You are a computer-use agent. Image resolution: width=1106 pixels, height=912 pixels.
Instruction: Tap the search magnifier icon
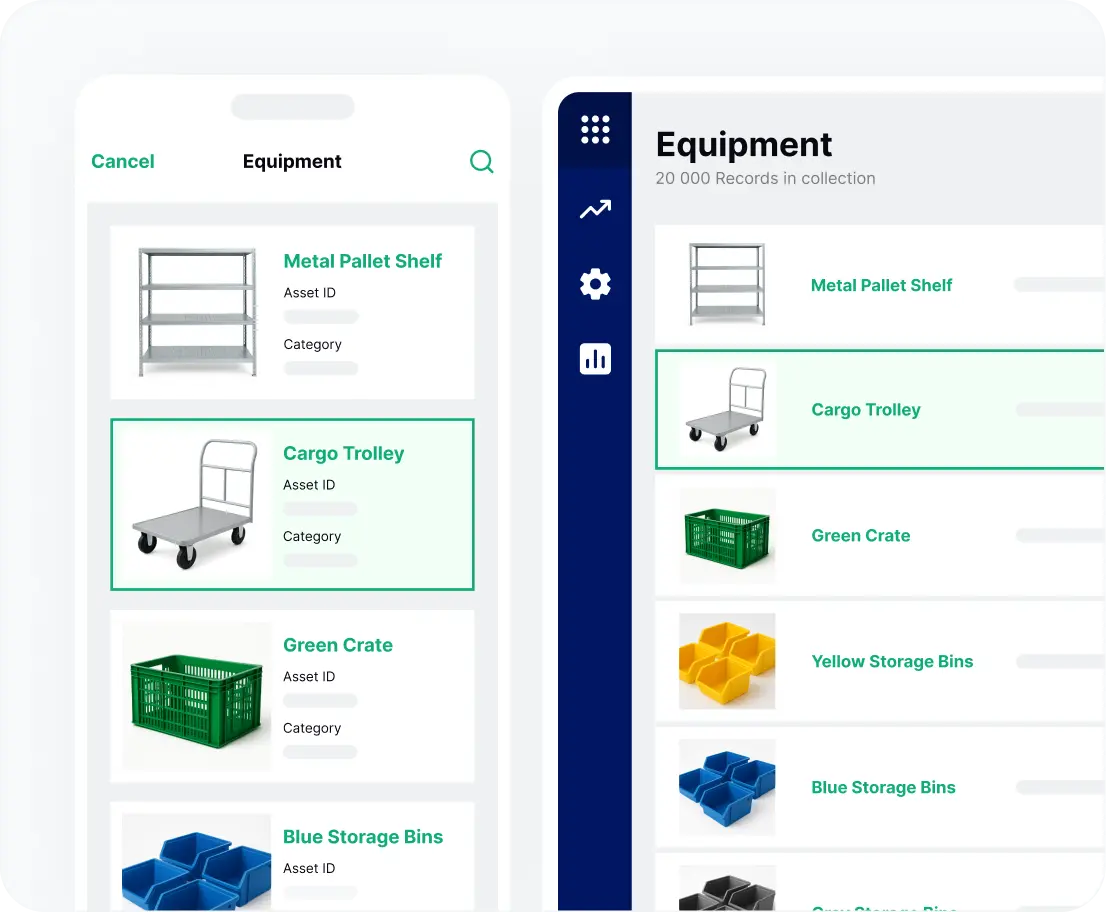(481, 162)
